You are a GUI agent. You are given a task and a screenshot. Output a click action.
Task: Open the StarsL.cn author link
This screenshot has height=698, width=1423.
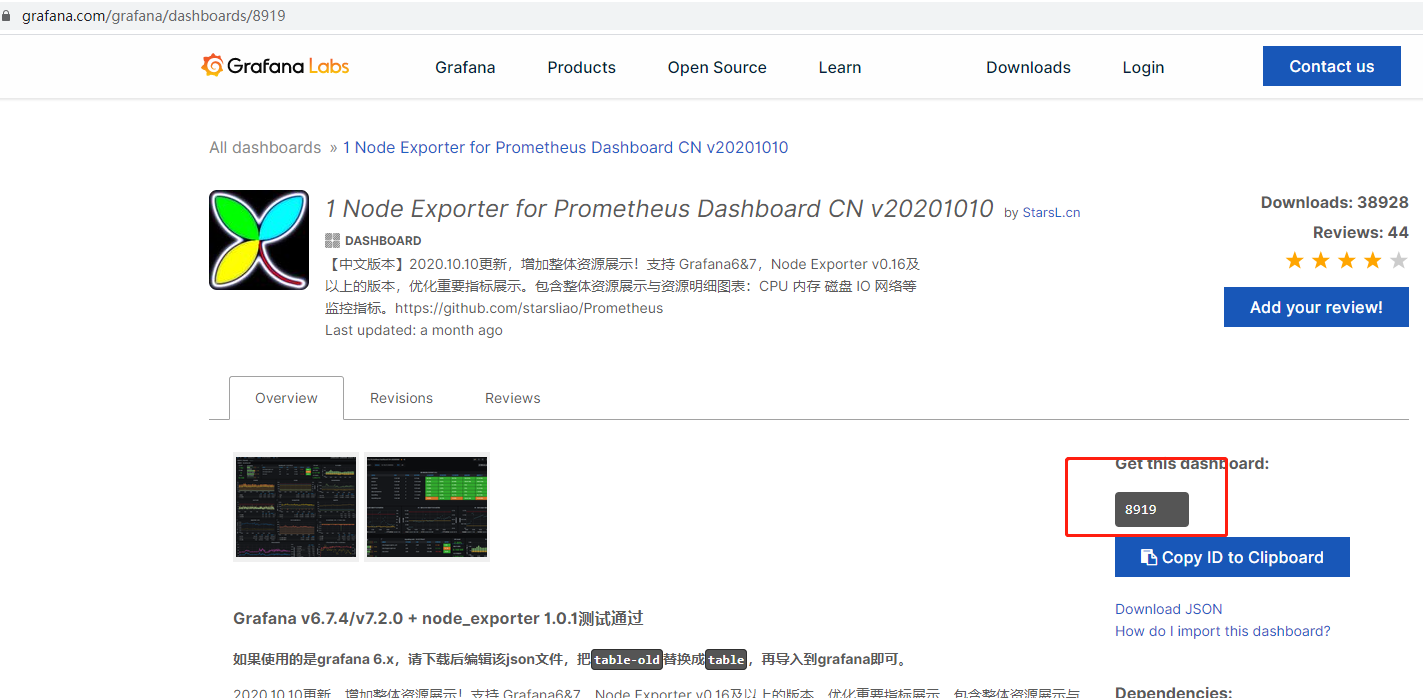pos(1051,213)
